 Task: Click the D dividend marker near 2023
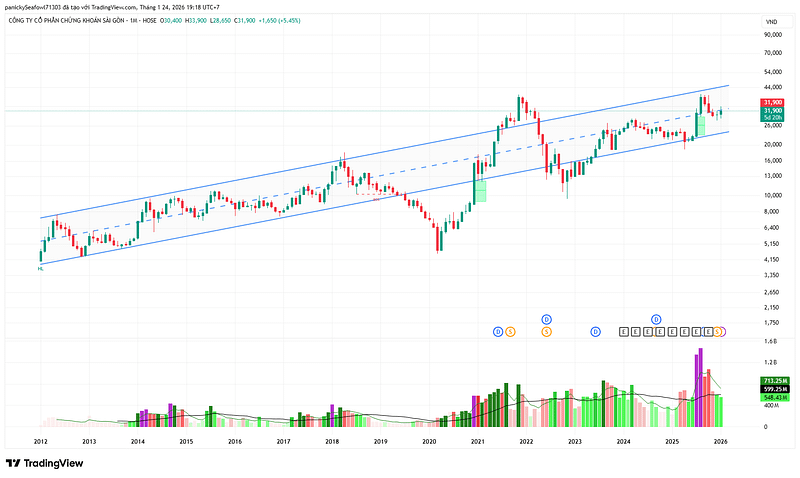click(595, 331)
